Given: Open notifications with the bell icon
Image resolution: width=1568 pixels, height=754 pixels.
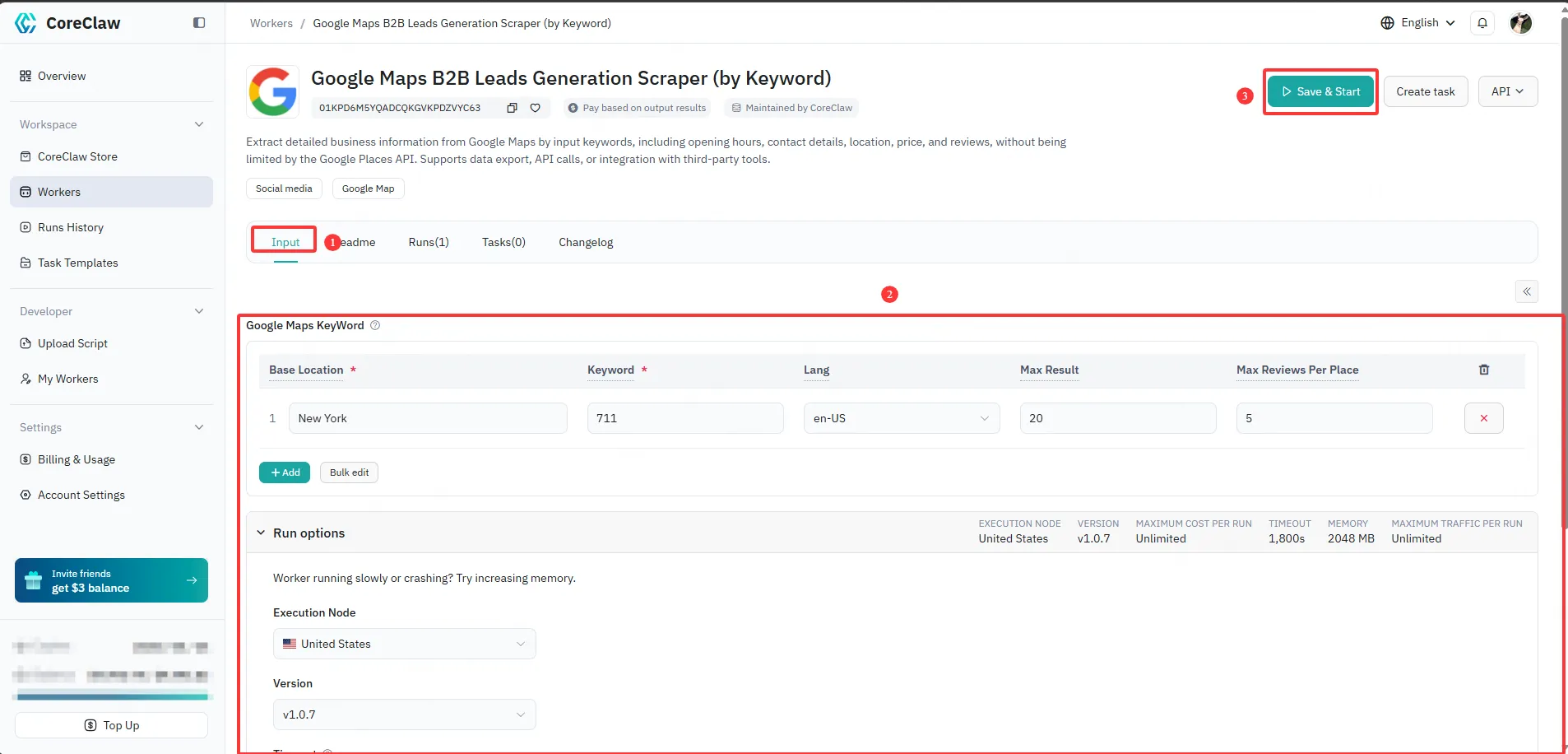Looking at the screenshot, I should (x=1482, y=23).
